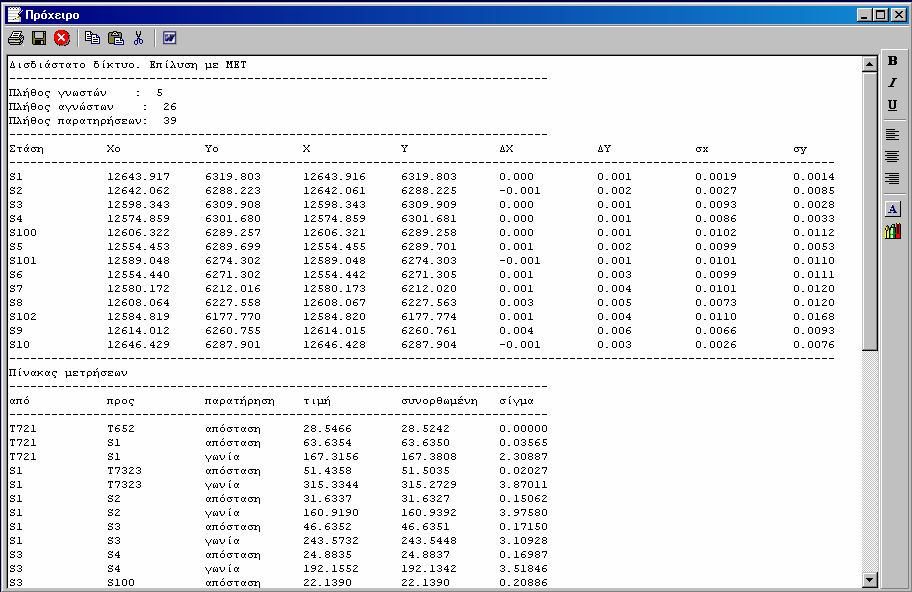The image size is (912, 592).
Task: Copy selected text with the copy icon
Action: tap(92, 38)
